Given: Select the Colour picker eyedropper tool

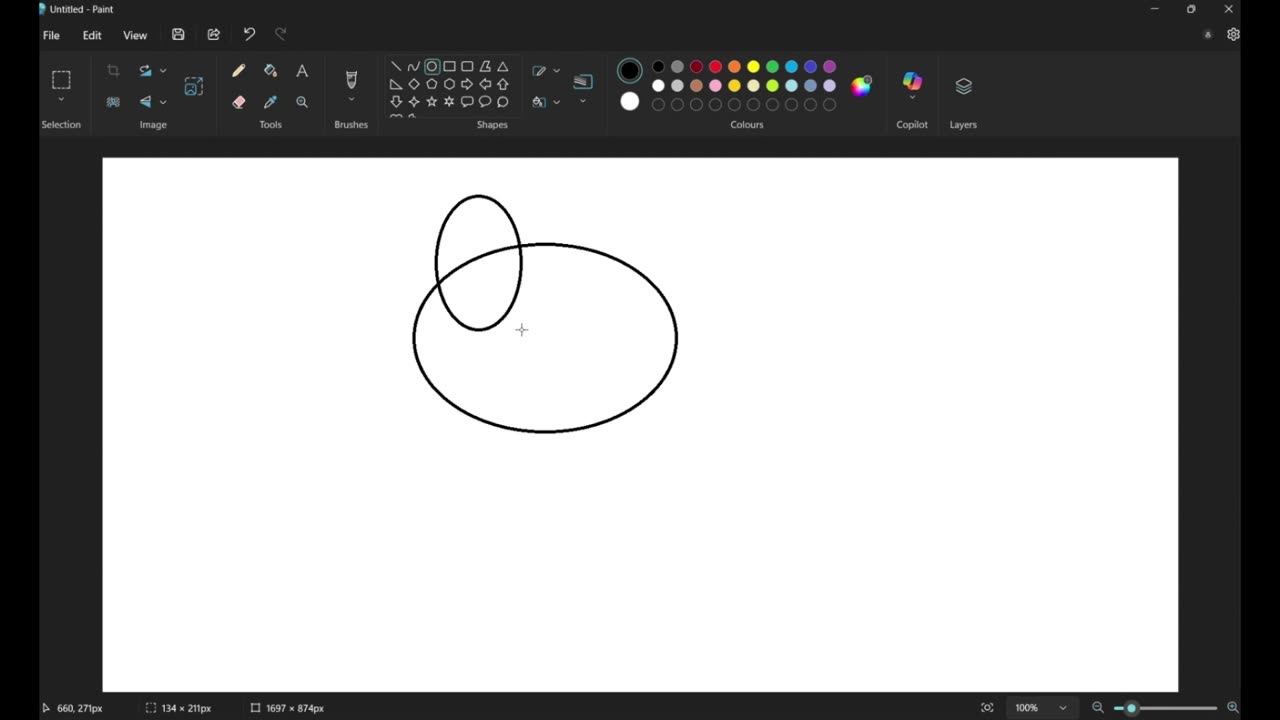Looking at the screenshot, I should coord(270,102).
